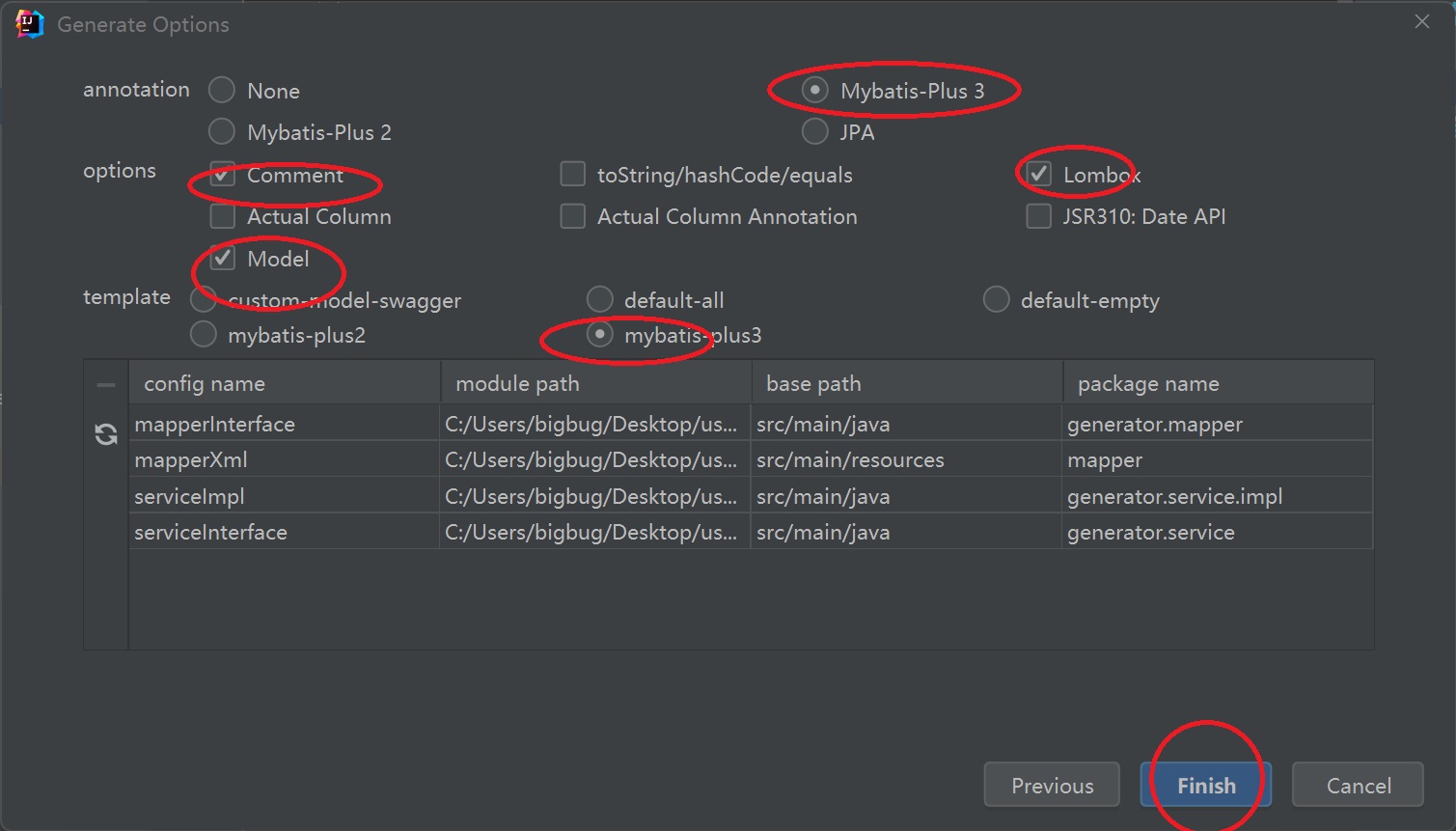Click the config name column header
1456x831 pixels.
pos(285,384)
